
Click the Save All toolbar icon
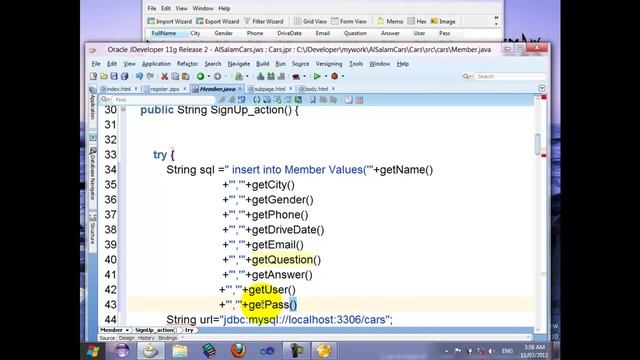click(124, 76)
